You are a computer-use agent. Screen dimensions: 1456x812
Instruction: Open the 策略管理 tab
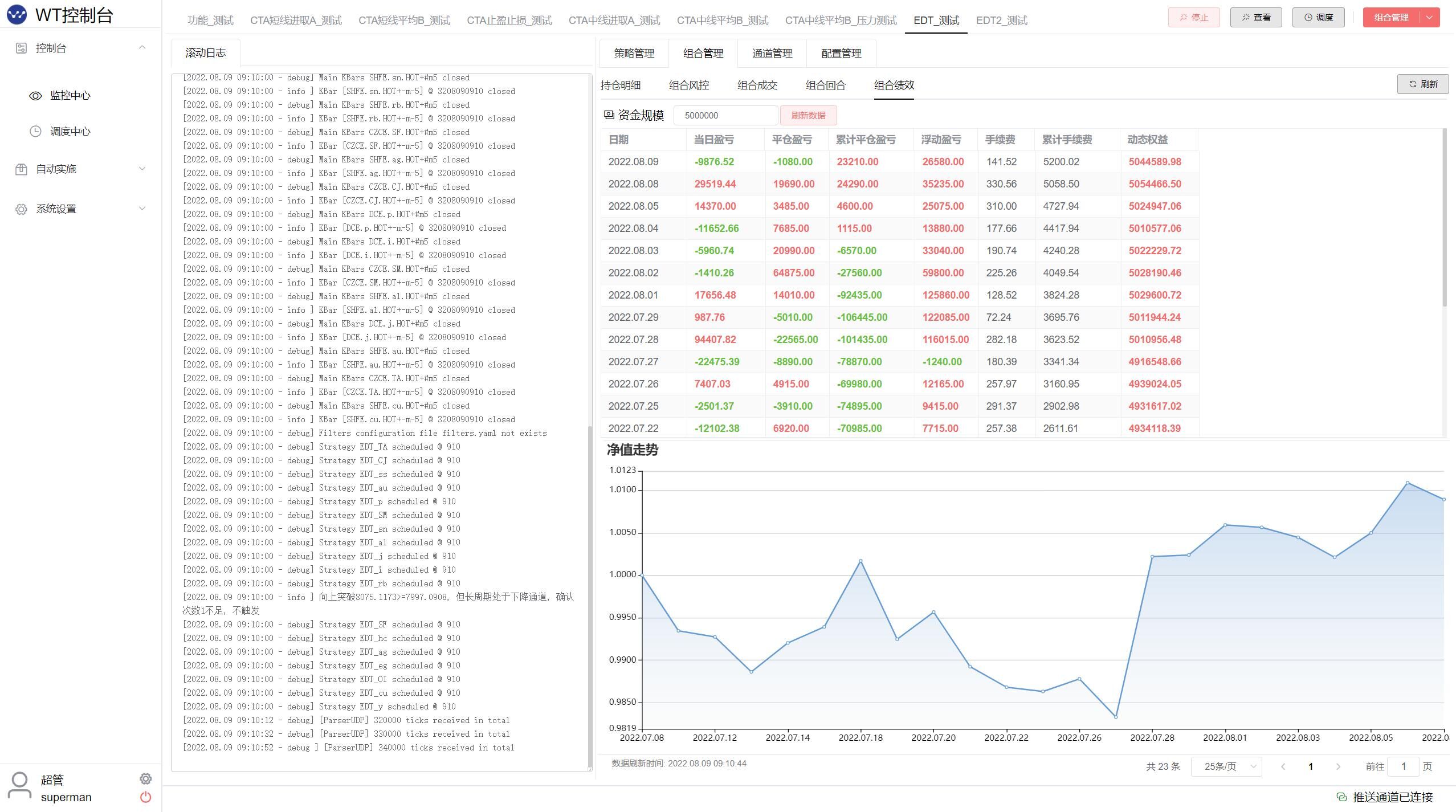tap(634, 54)
